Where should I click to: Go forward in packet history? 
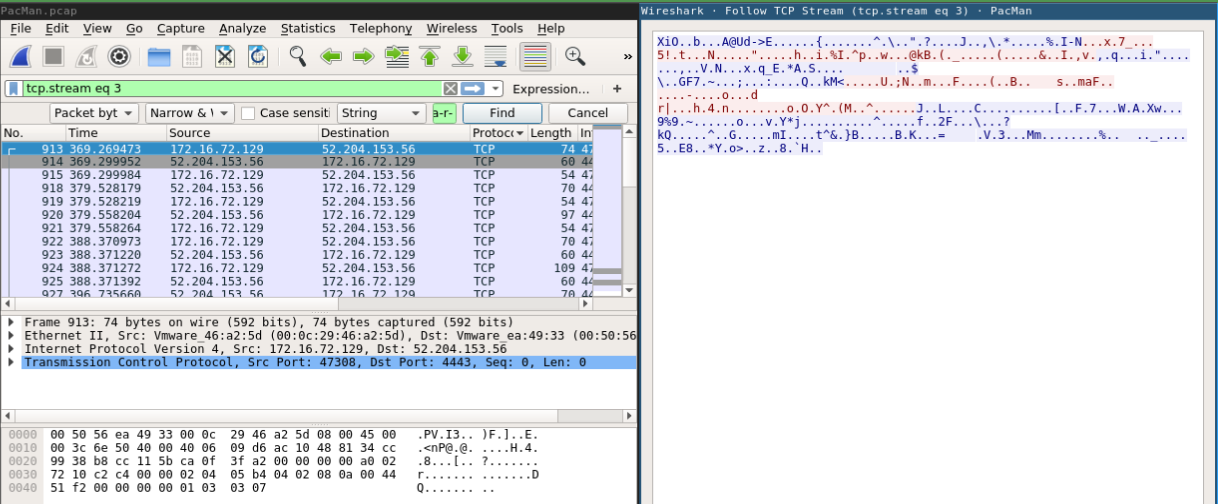(363, 56)
